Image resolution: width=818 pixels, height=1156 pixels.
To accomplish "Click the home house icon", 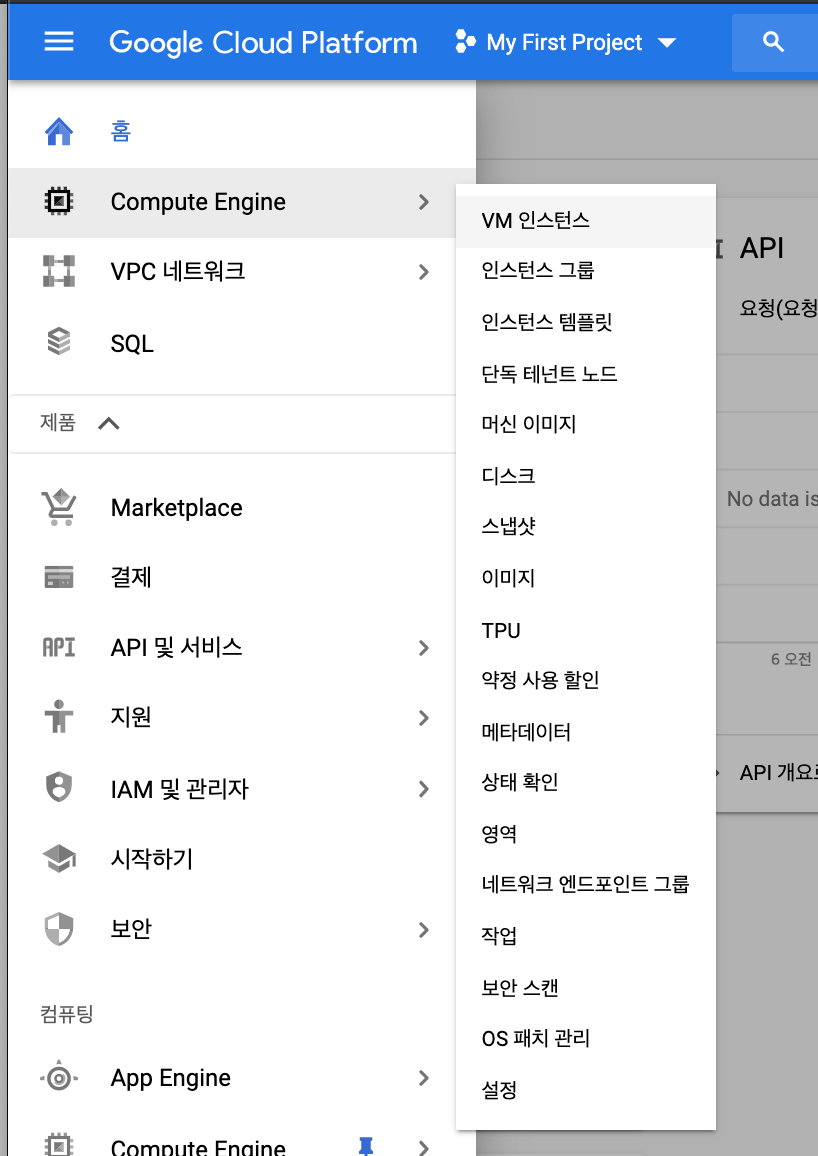I will tap(59, 131).
